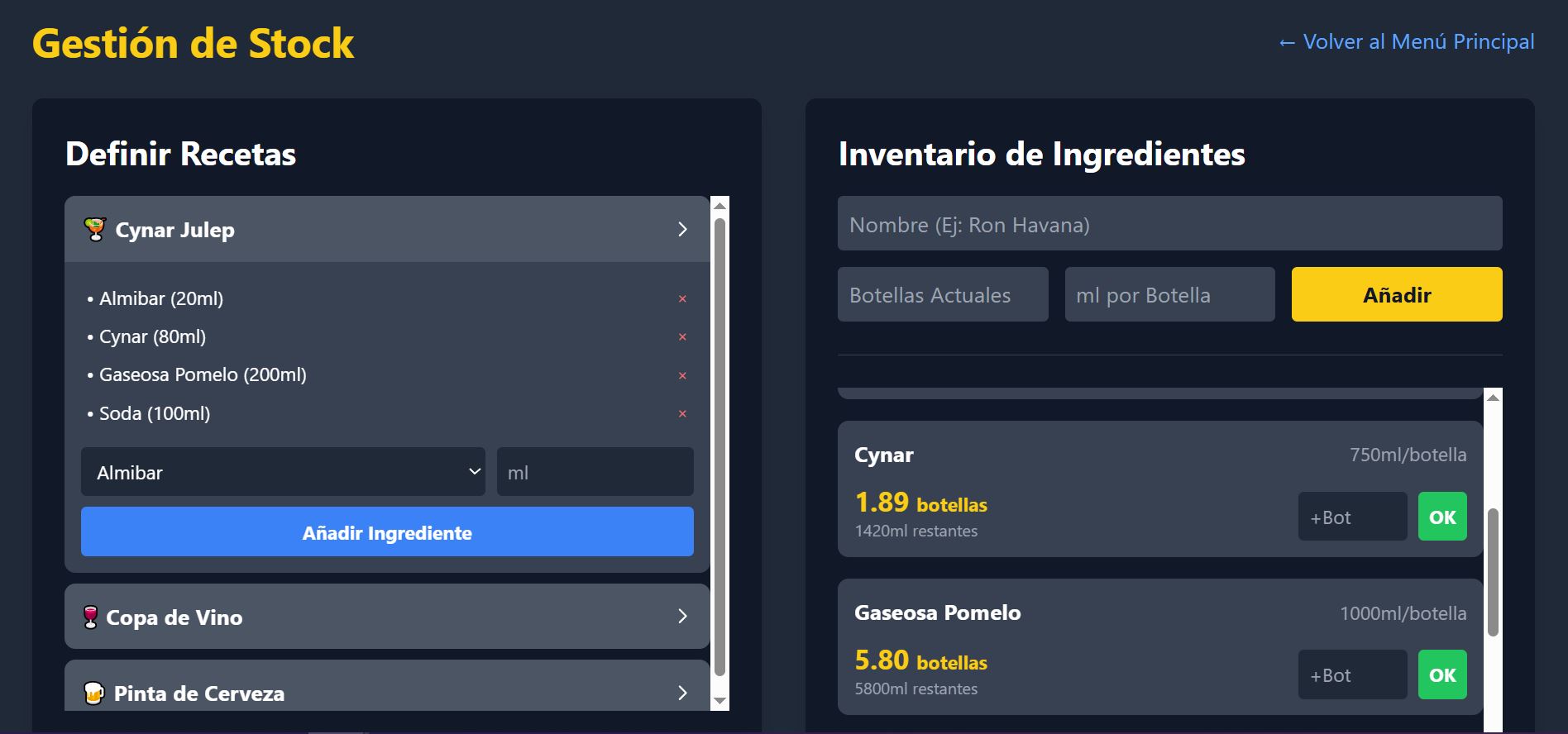Remove Almibar (20ml) from the recipe

682,299
